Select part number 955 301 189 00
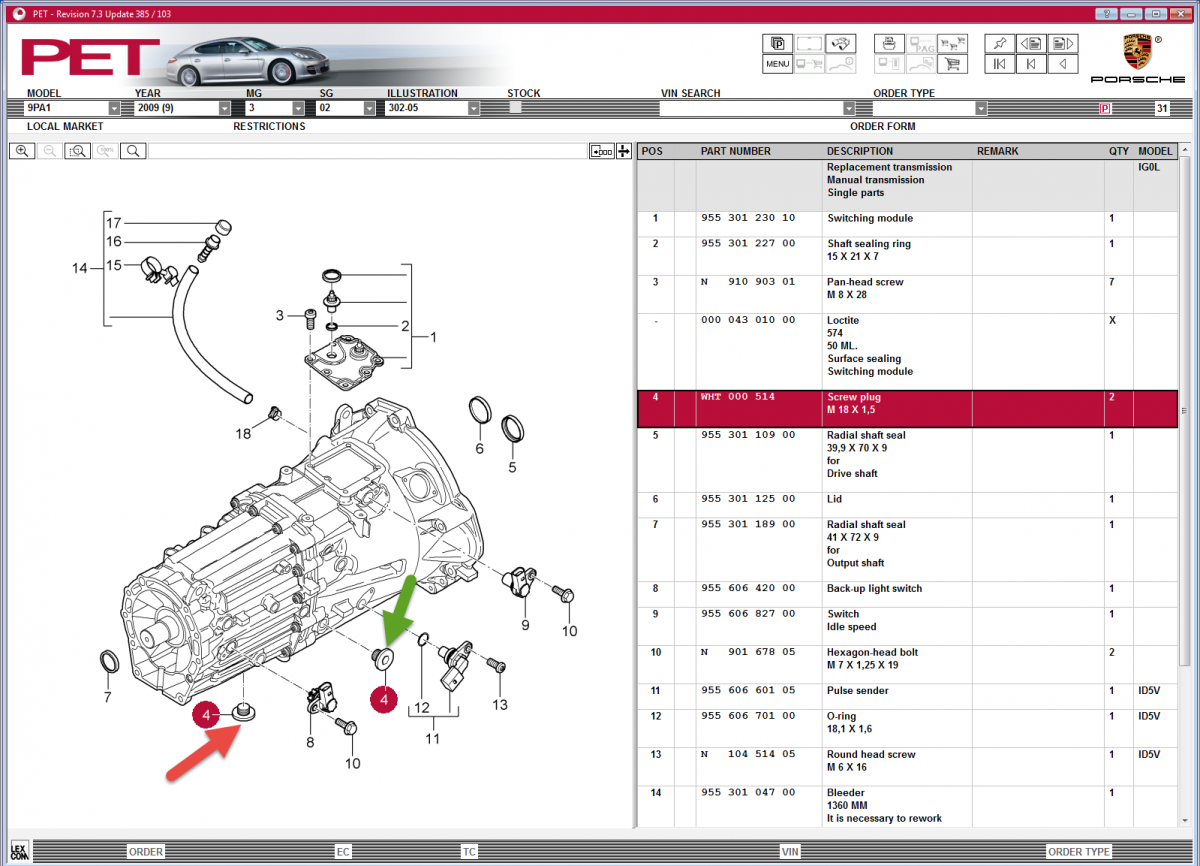This screenshot has height=866, width=1200. point(748,524)
